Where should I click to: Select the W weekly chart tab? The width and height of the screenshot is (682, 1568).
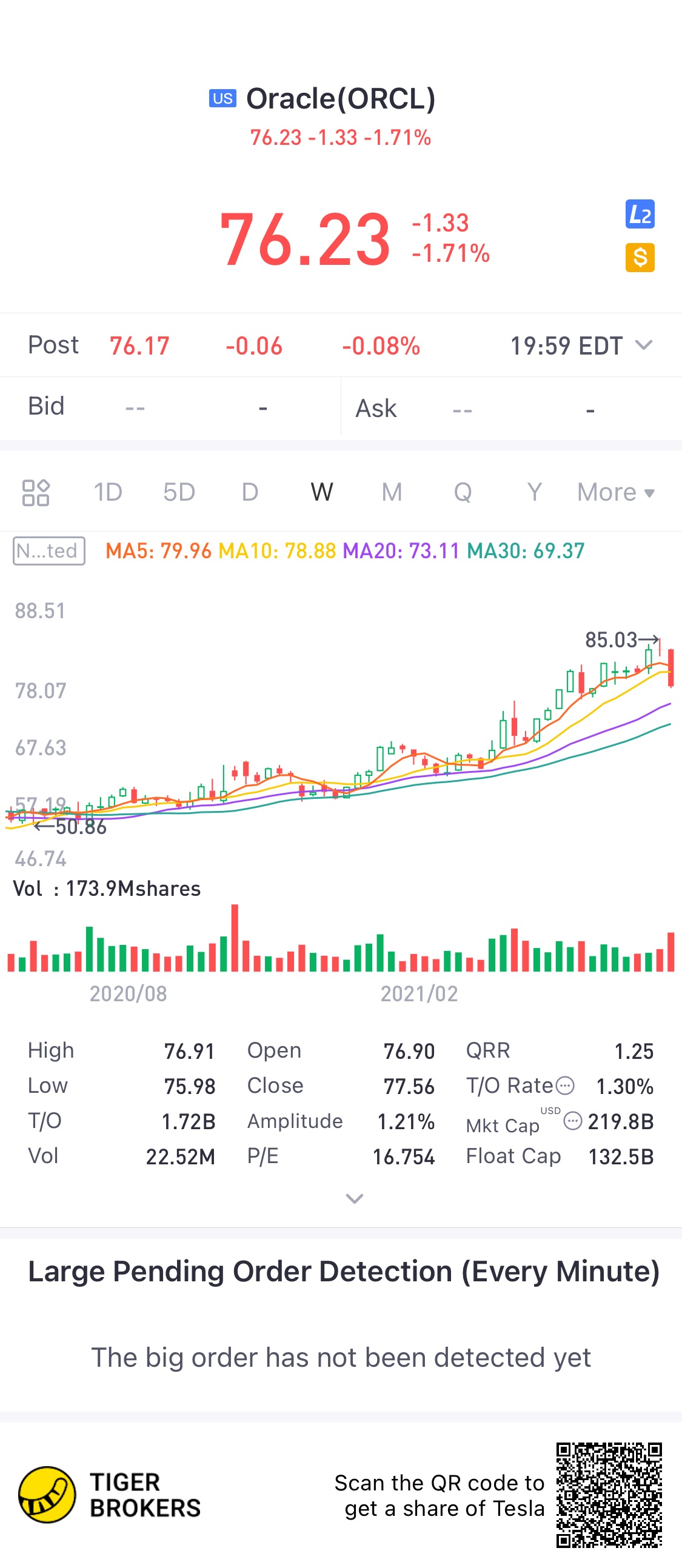(321, 492)
